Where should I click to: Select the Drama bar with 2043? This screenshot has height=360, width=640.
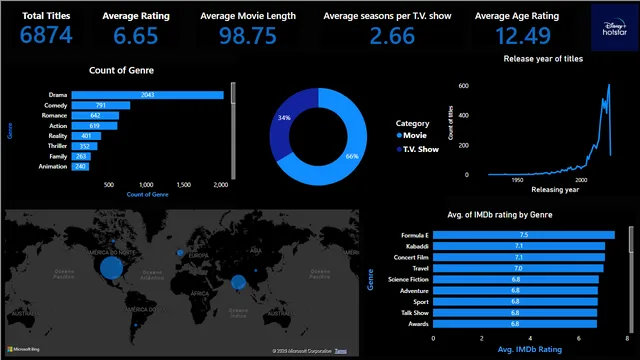coord(147,95)
